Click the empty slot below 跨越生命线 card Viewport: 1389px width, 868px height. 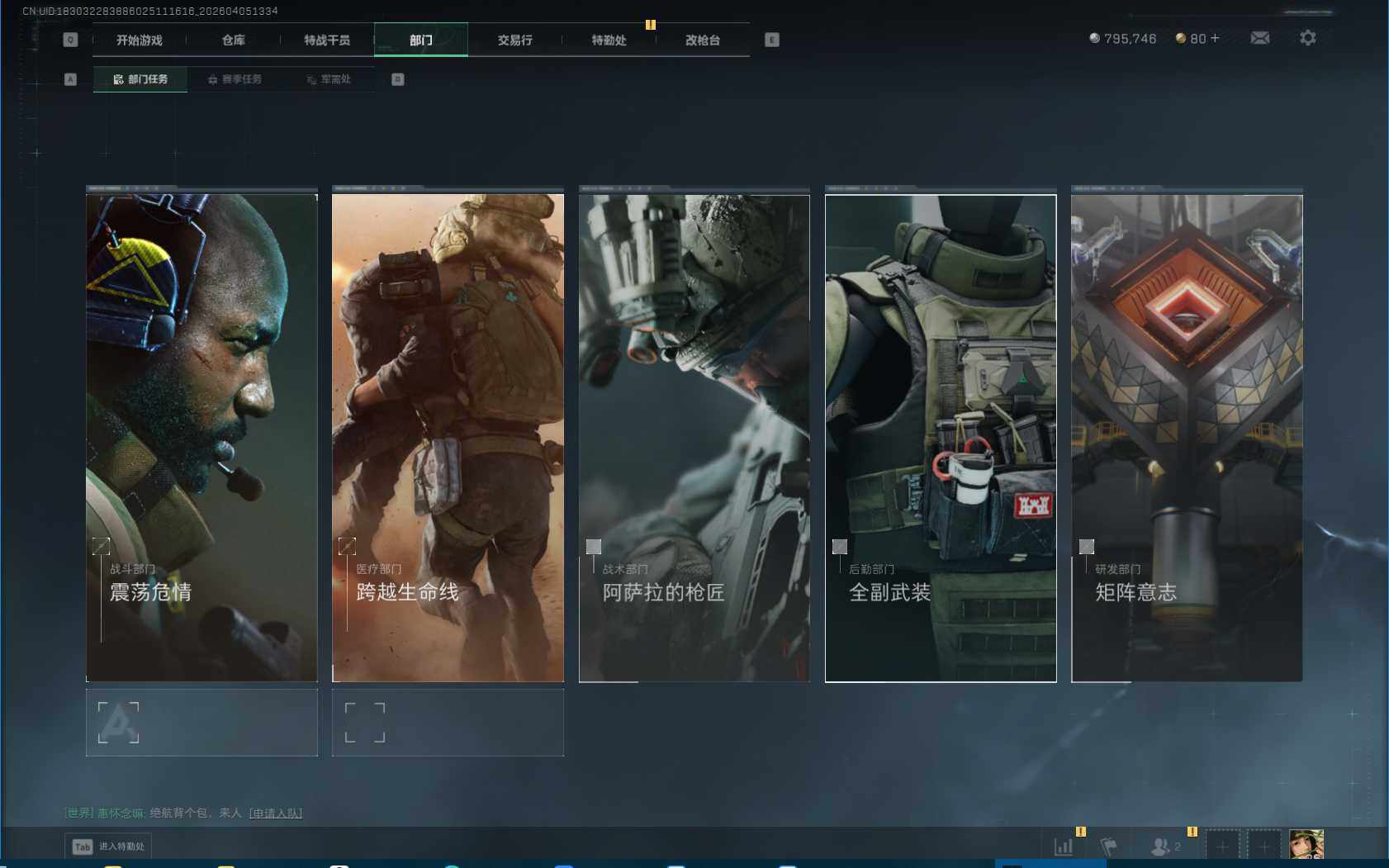pos(448,723)
